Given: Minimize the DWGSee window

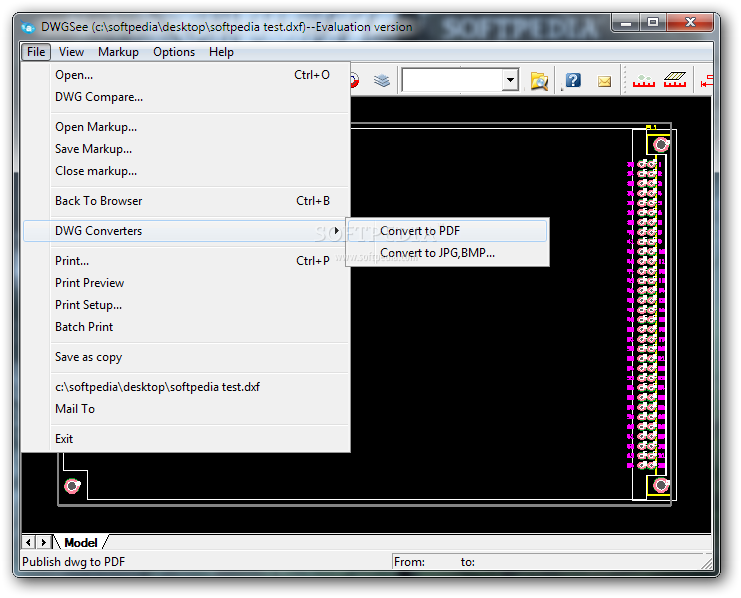Looking at the screenshot, I should (x=626, y=23).
